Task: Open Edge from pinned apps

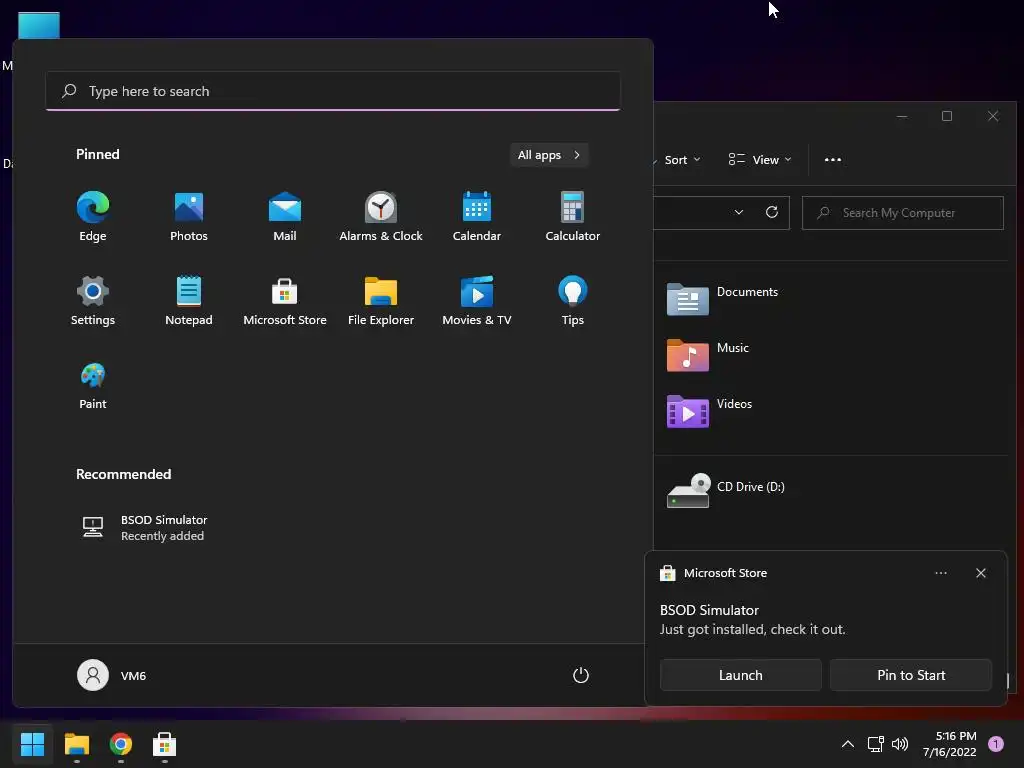Action: 93,217
